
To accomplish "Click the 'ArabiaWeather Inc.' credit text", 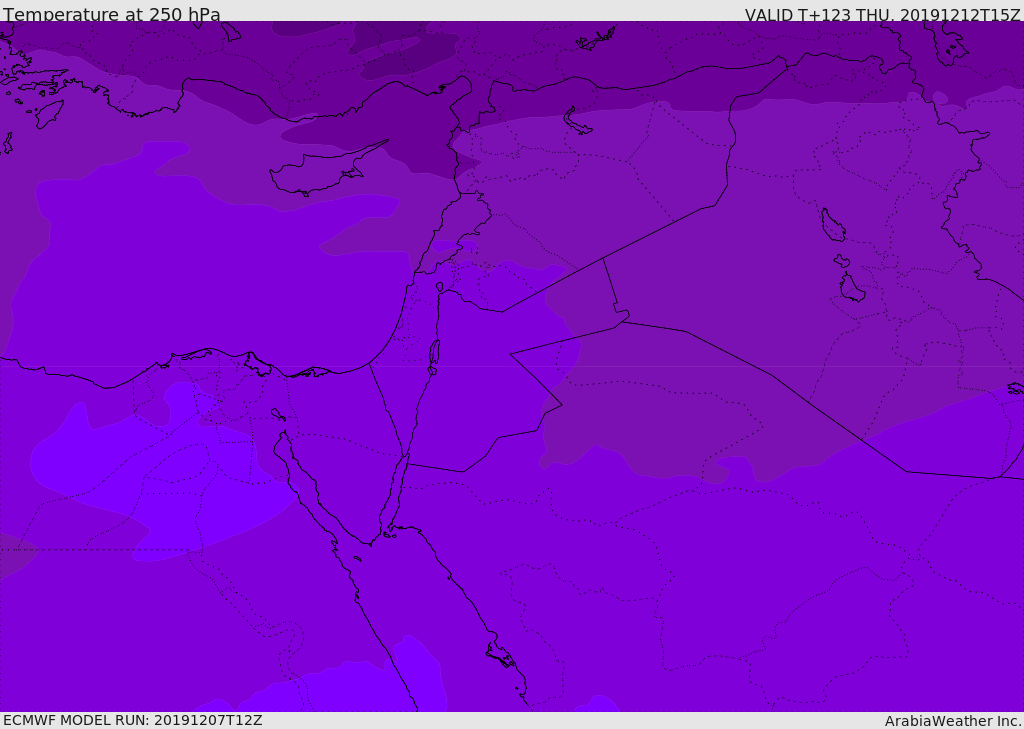I will click(x=953, y=721).
